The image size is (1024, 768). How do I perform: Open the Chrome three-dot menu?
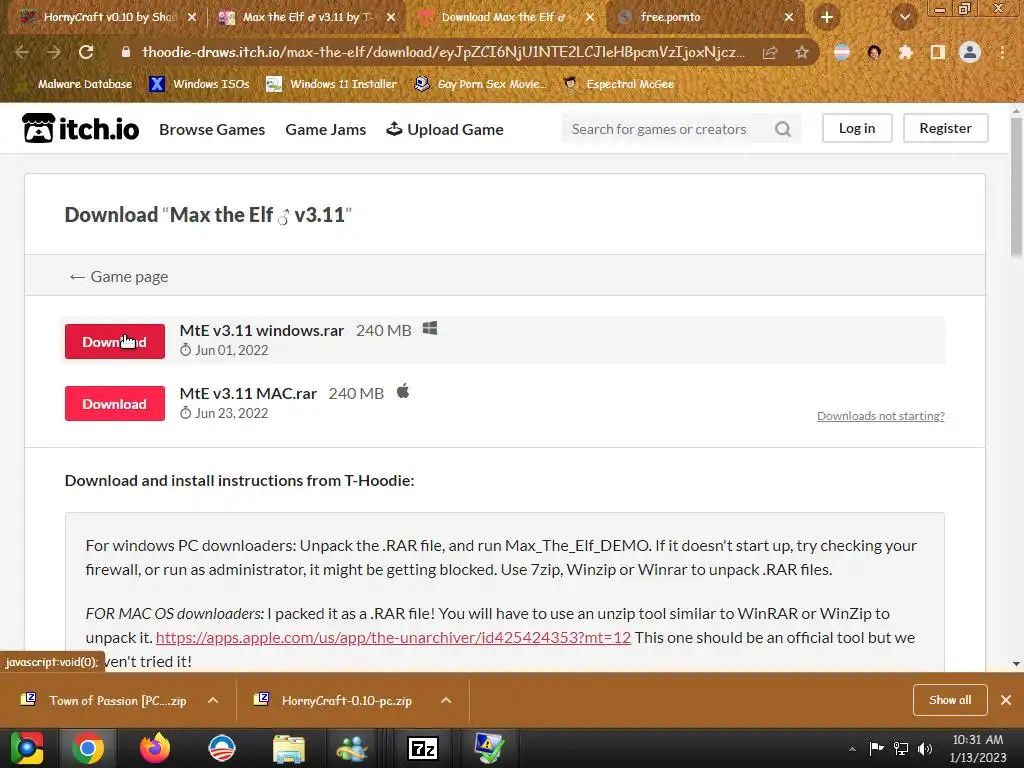click(x=1002, y=52)
